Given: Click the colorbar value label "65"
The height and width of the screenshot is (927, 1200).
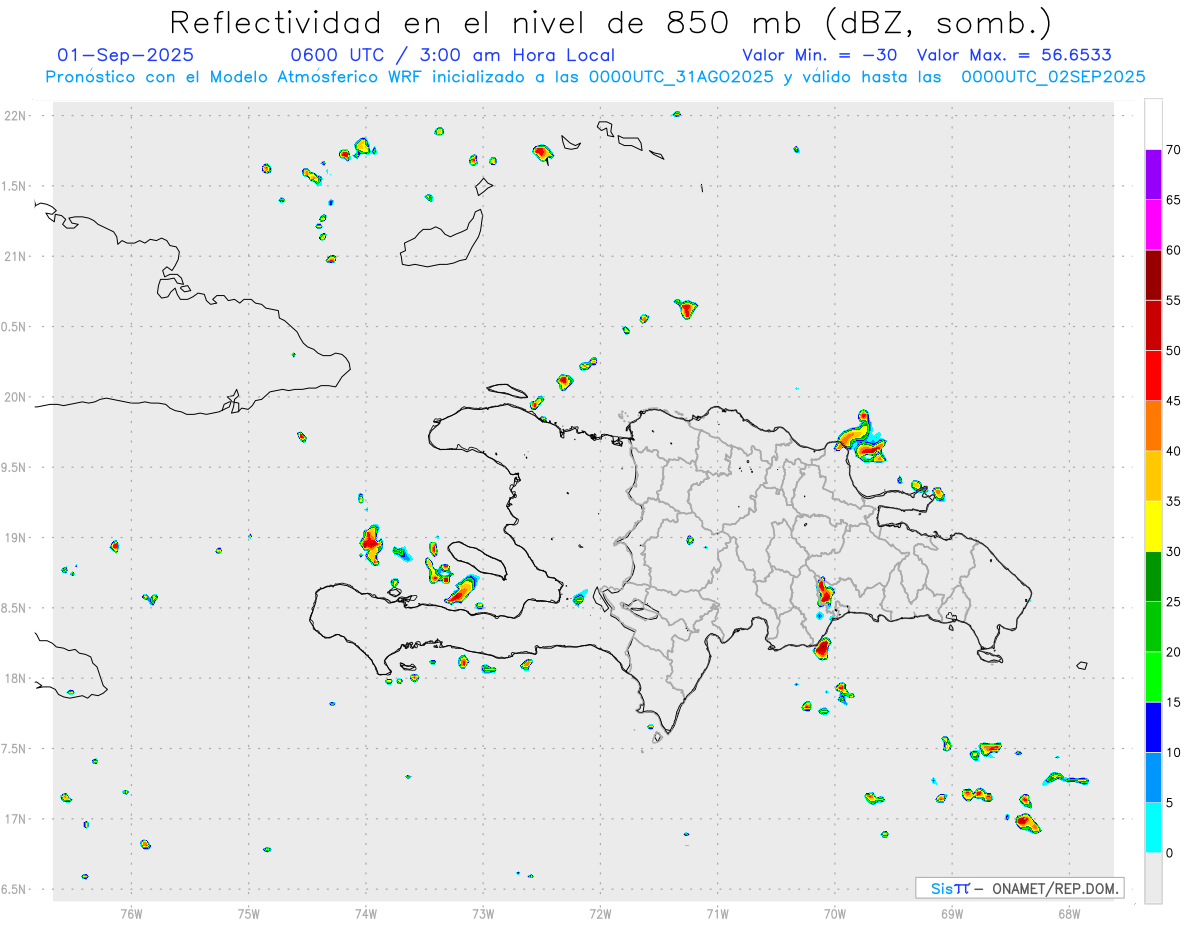Looking at the screenshot, I should coord(1173,200).
